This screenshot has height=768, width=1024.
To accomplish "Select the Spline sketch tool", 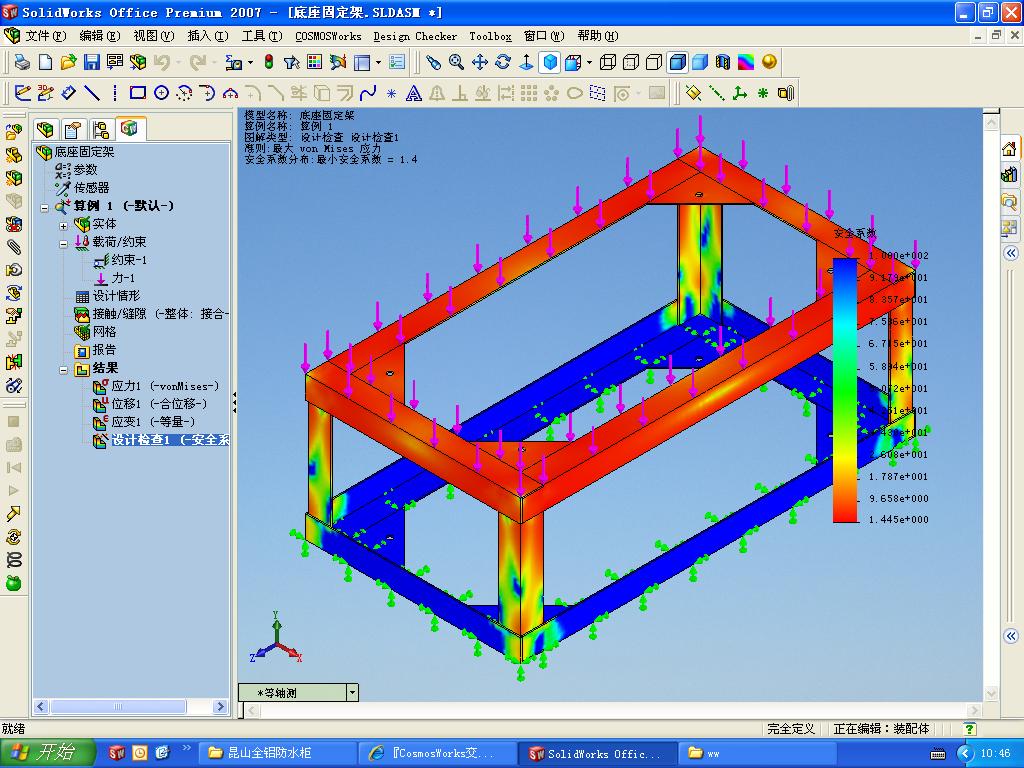I will click(x=368, y=93).
